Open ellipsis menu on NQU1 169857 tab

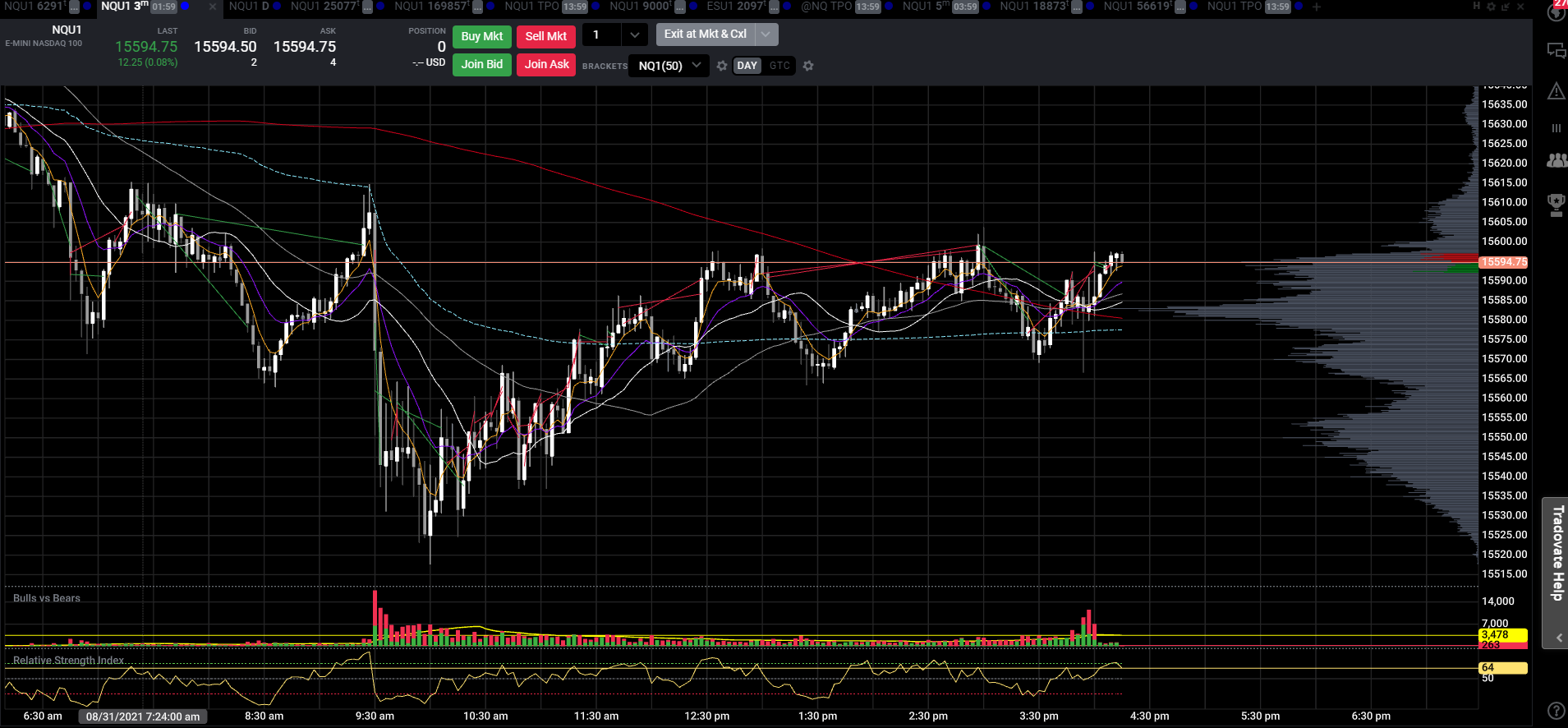point(477,7)
